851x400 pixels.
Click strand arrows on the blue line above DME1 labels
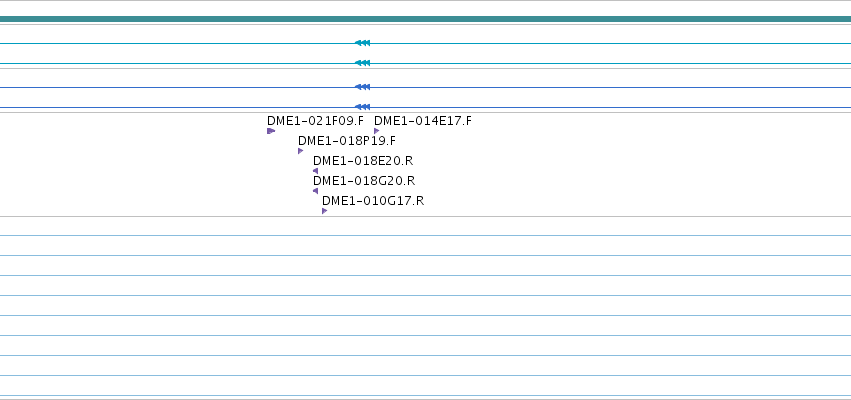tap(363, 107)
